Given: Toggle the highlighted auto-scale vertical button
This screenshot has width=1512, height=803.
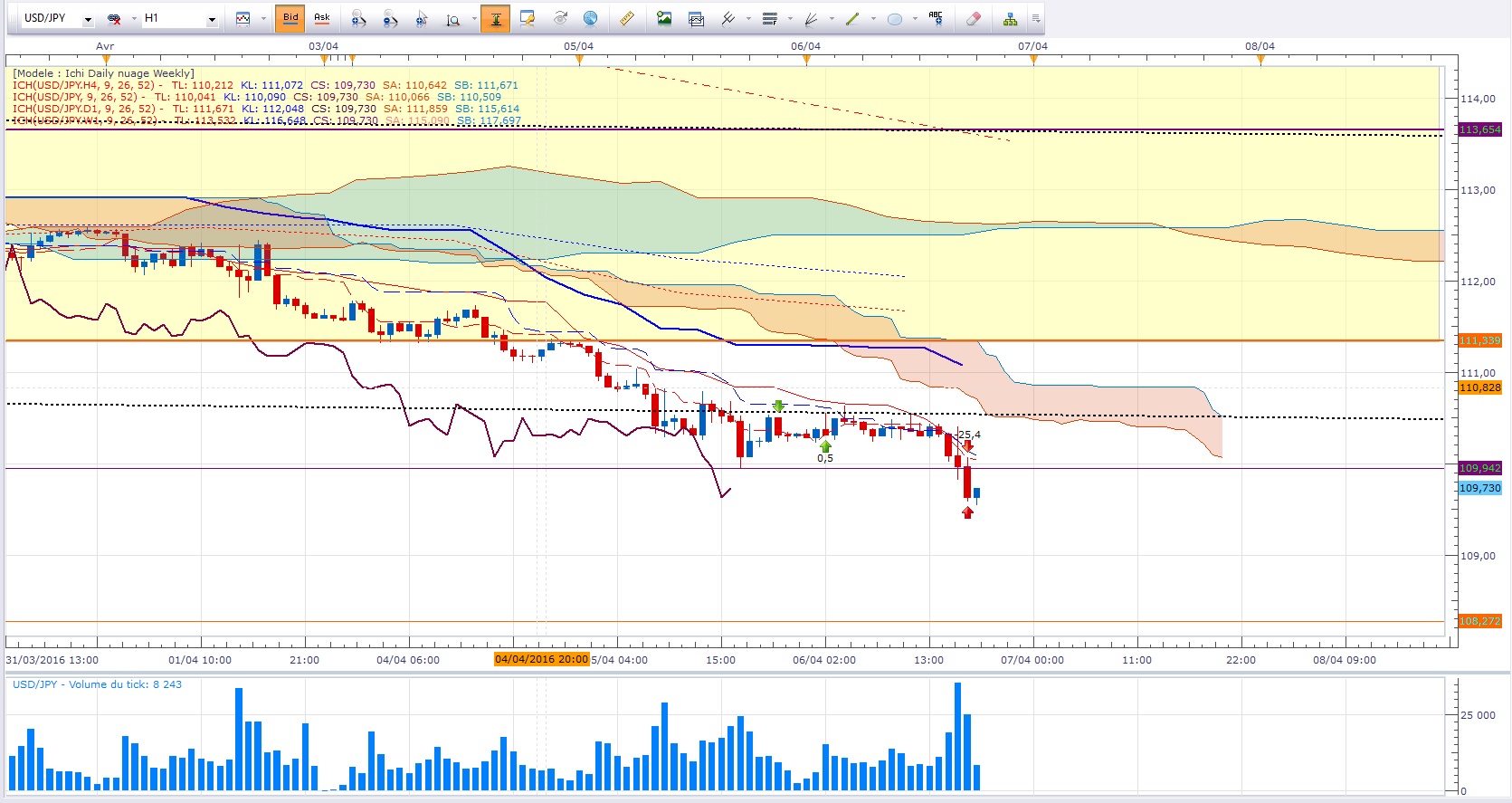Looking at the screenshot, I should [495, 18].
